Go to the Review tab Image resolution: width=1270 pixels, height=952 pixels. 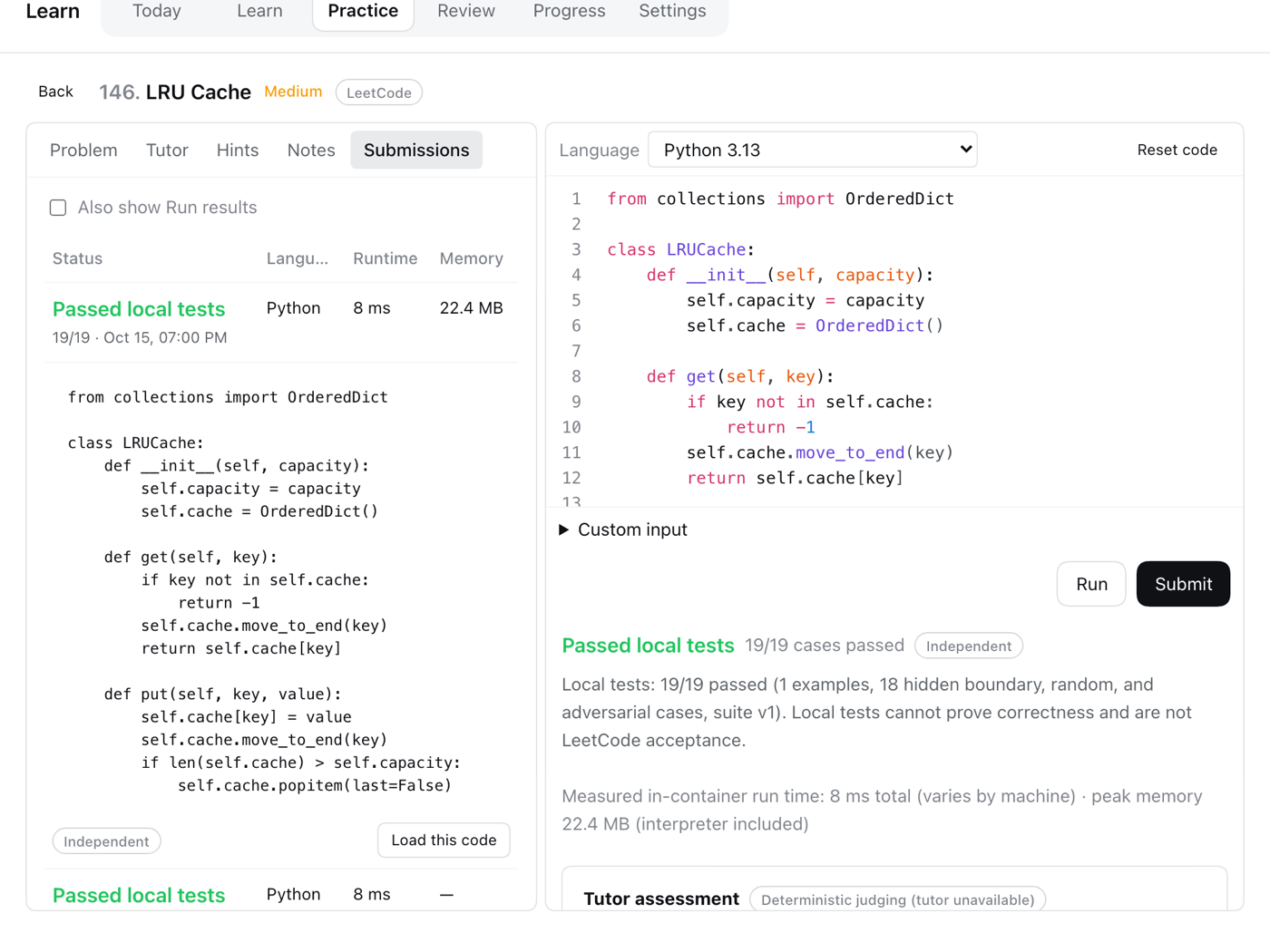tap(466, 11)
